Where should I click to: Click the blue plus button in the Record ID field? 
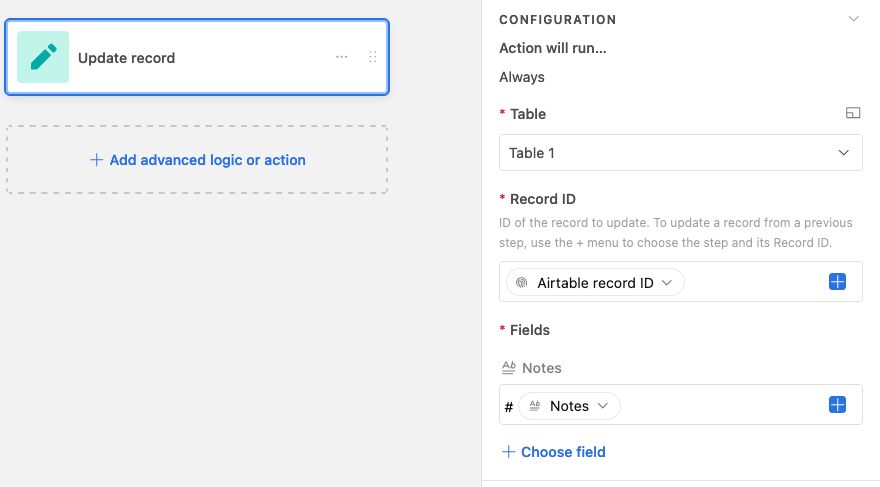837,282
